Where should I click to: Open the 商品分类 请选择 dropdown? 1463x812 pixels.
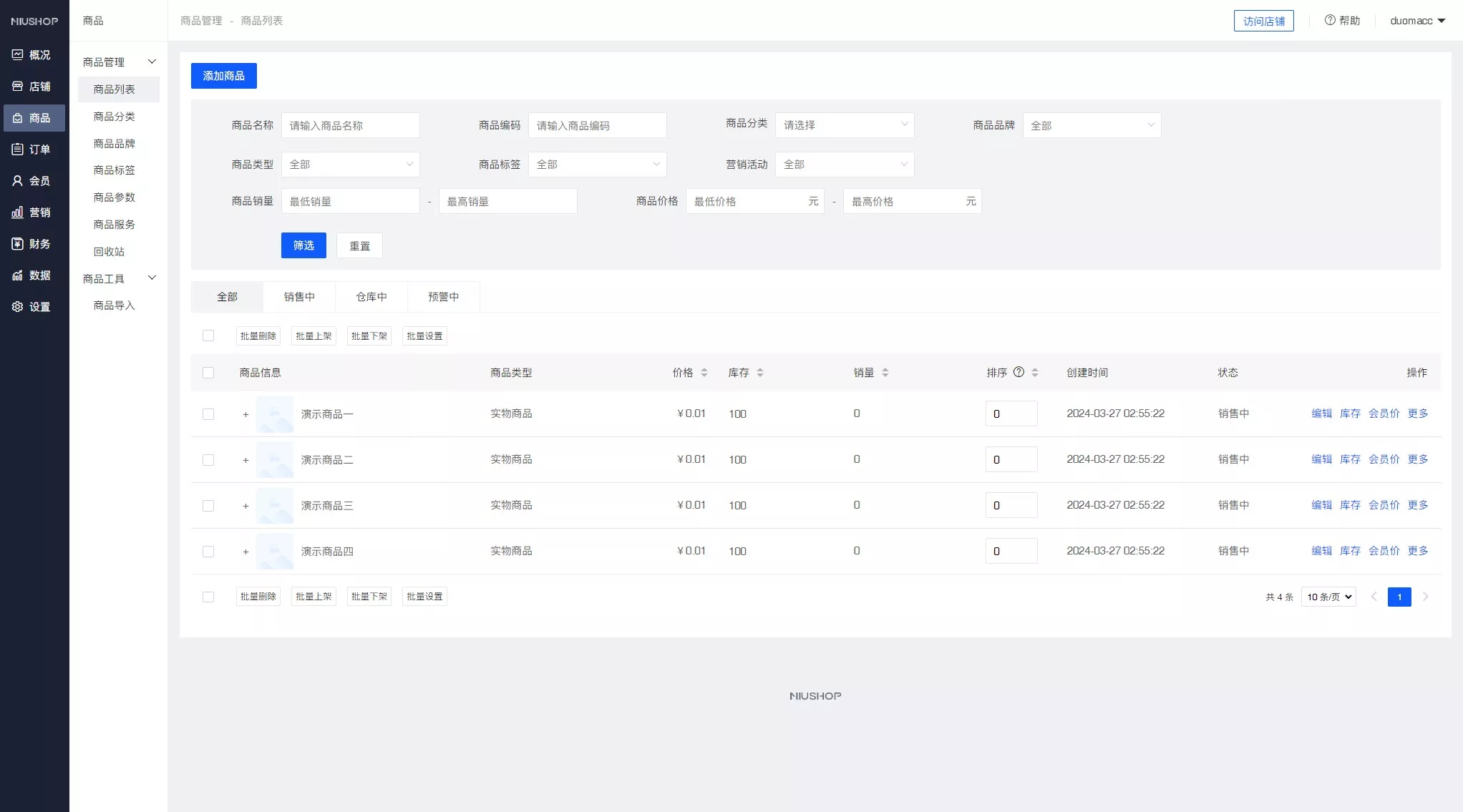[x=844, y=125]
